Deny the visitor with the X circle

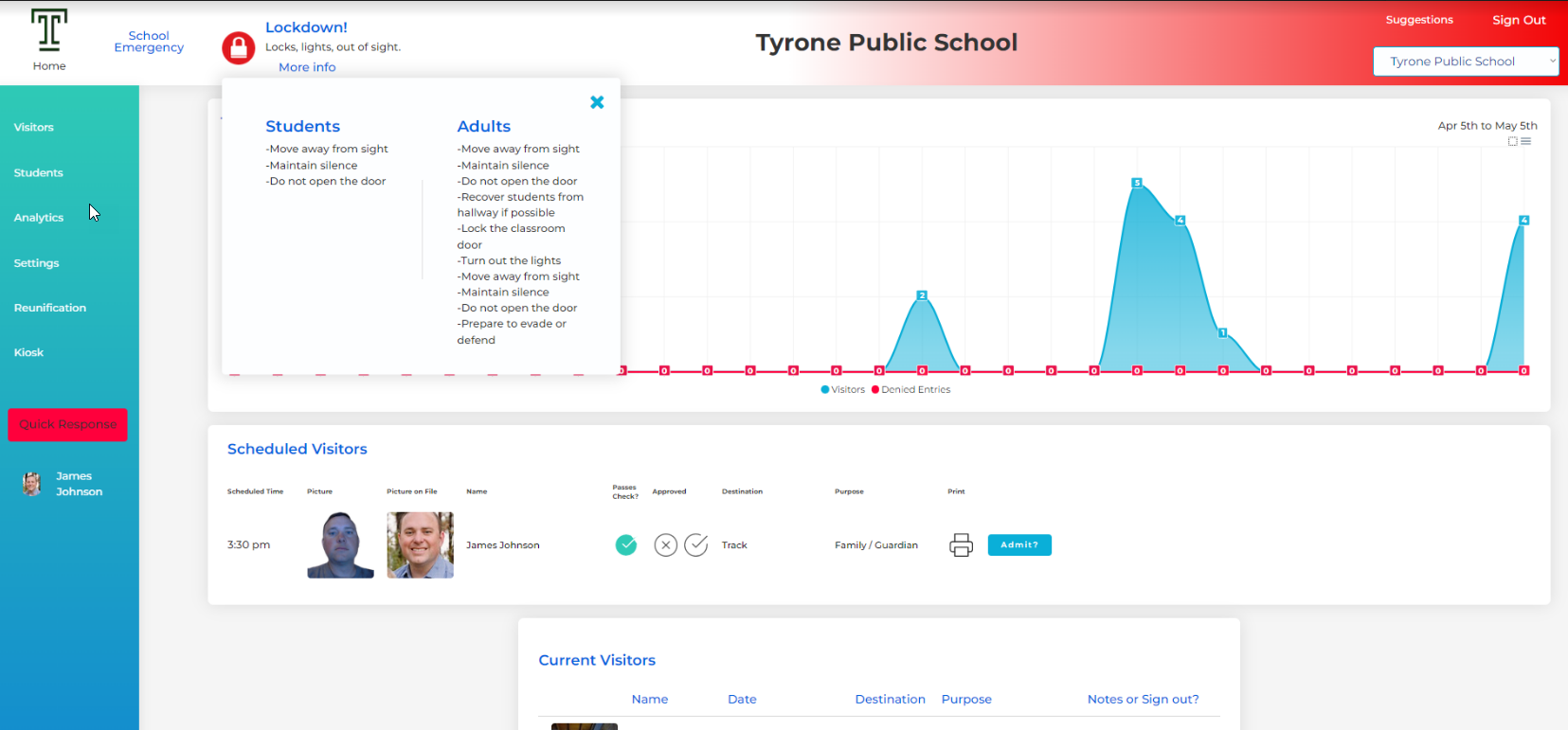click(666, 545)
